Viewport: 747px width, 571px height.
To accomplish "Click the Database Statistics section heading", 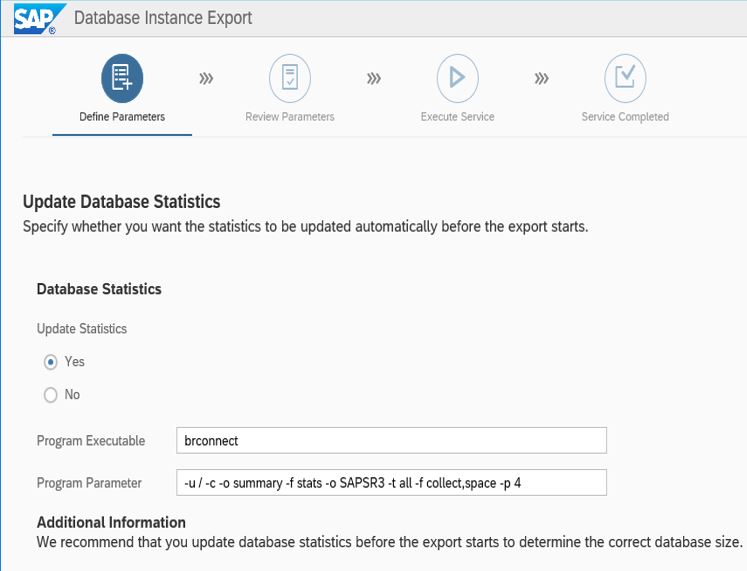I will pos(99,289).
